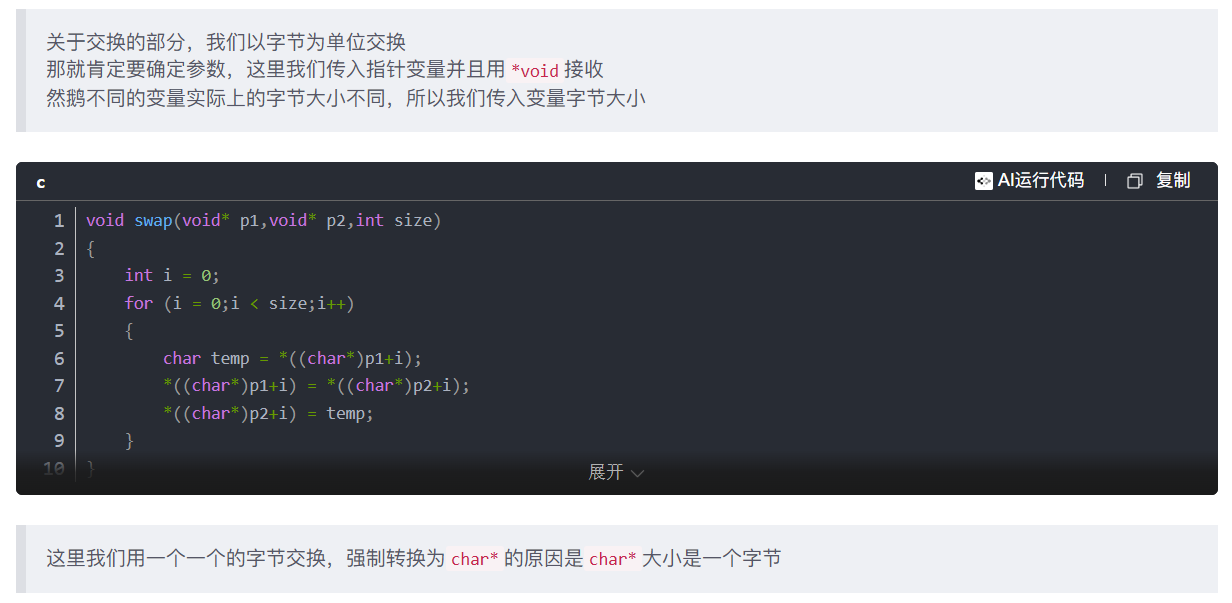The height and width of the screenshot is (603, 1232).
Task: Click the language label c on code header
Action: click(40, 182)
